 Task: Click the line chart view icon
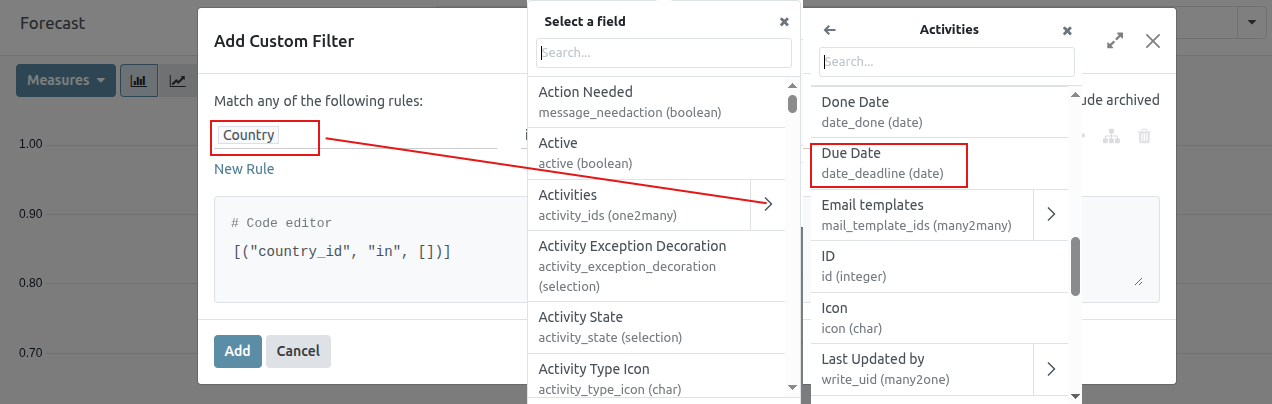pyautogui.click(x=178, y=81)
